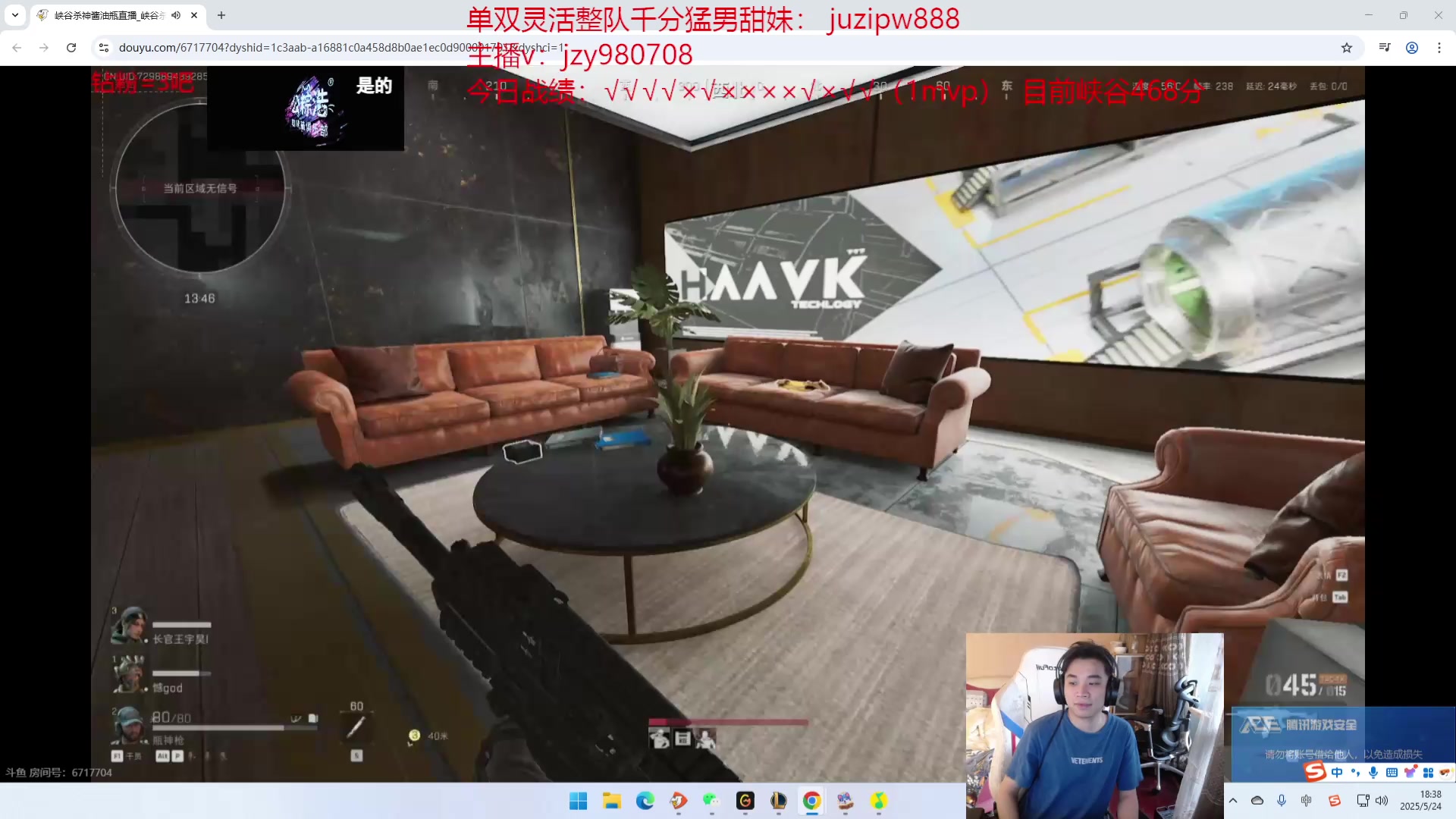Image resolution: width=1456 pixels, height=819 pixels.
Task: Toggle Chinese/English mode on Sogou bar
Action: click(1337, 773)
